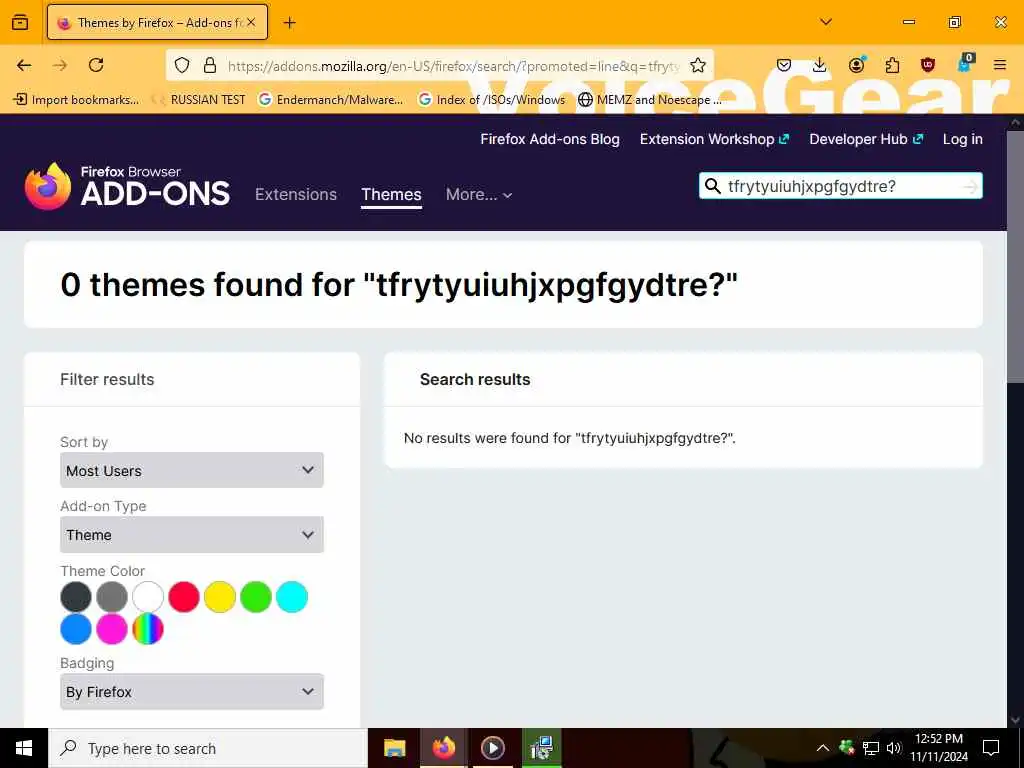Click the volume speaker tray icon
This screenshot has height=768, width=1024.
point(894,748)
